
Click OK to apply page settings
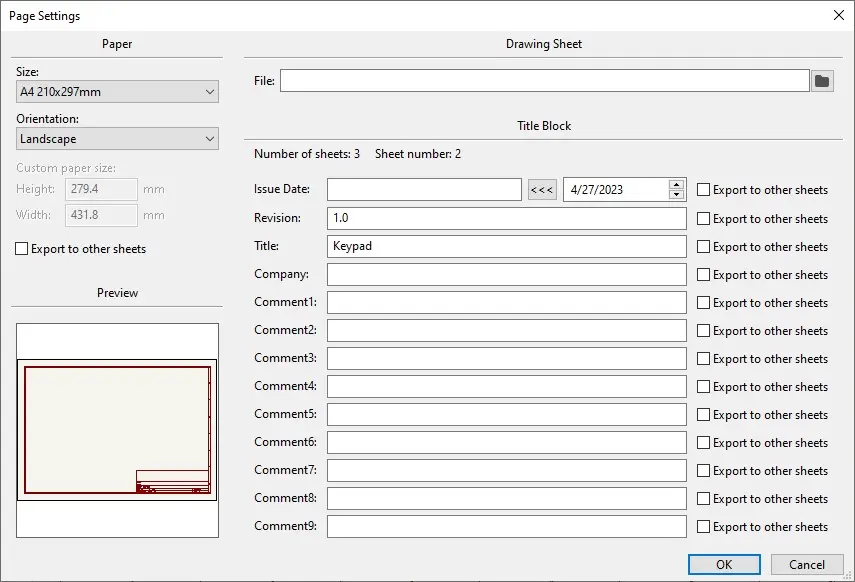pyautogui.click(x=724, y=565)
